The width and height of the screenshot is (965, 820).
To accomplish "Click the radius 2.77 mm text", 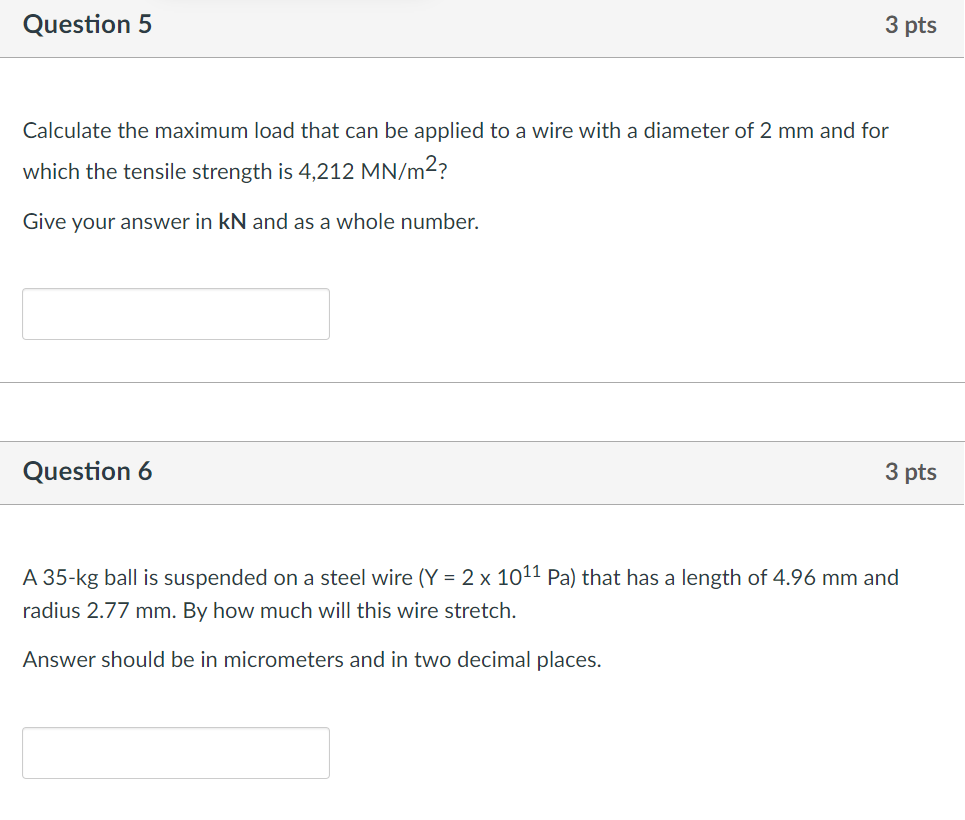I will (90, 611).
